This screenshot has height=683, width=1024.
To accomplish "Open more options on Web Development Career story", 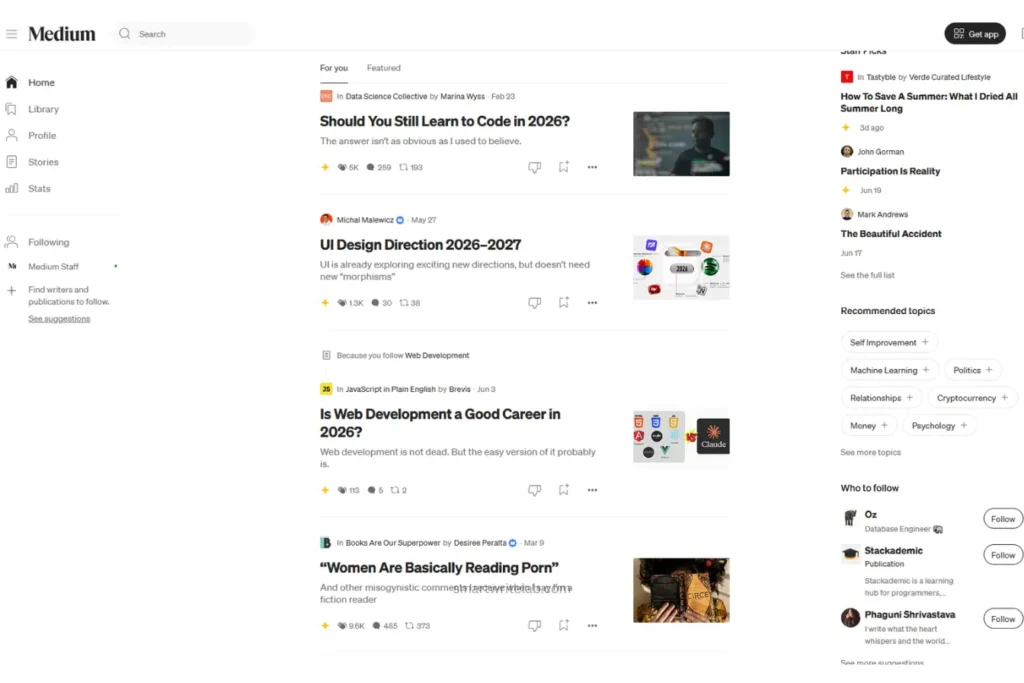I will pos(592,490).
